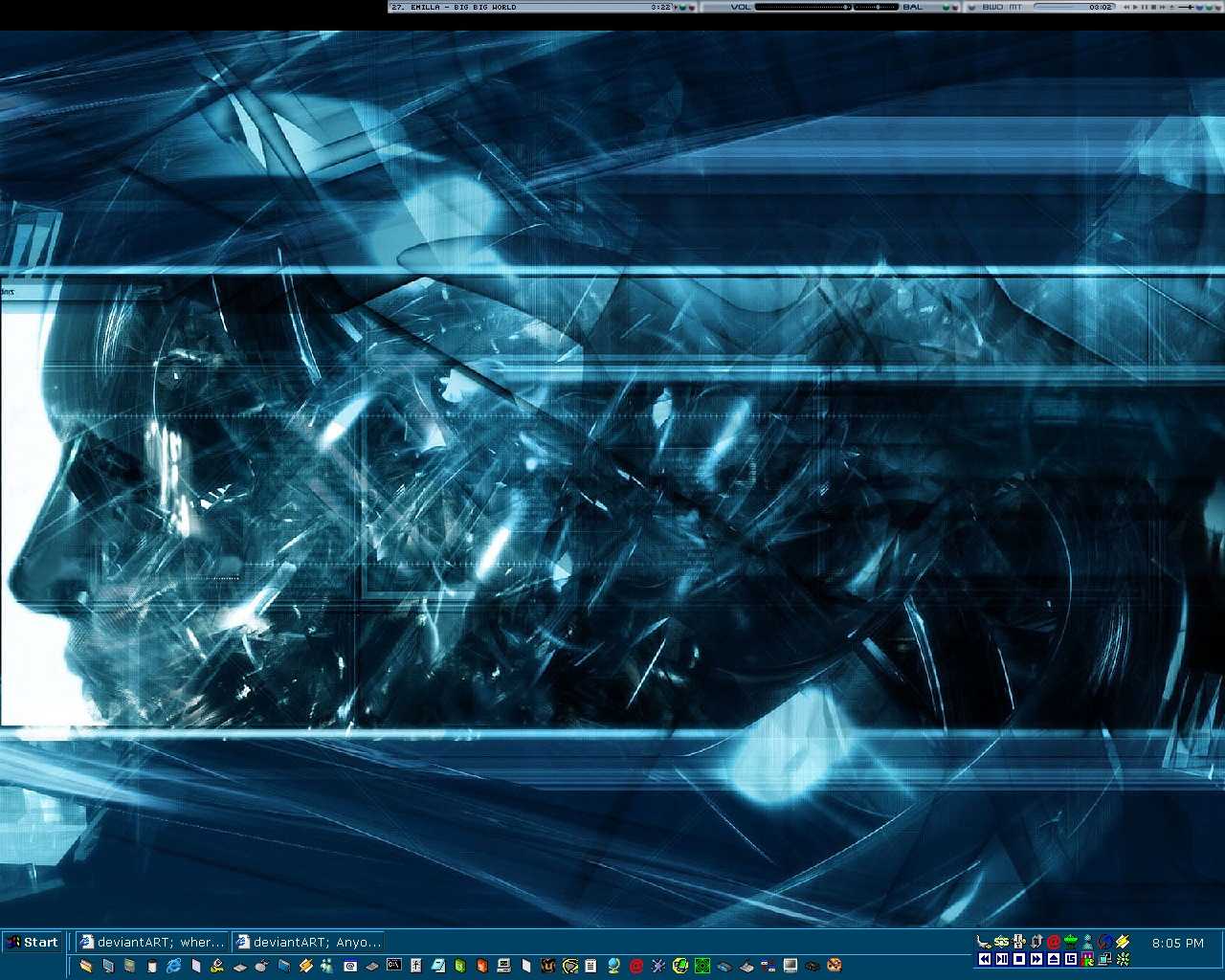
Task: Click the yellow 'SIS' tray icon
Action: click(x=1001, y=942)
